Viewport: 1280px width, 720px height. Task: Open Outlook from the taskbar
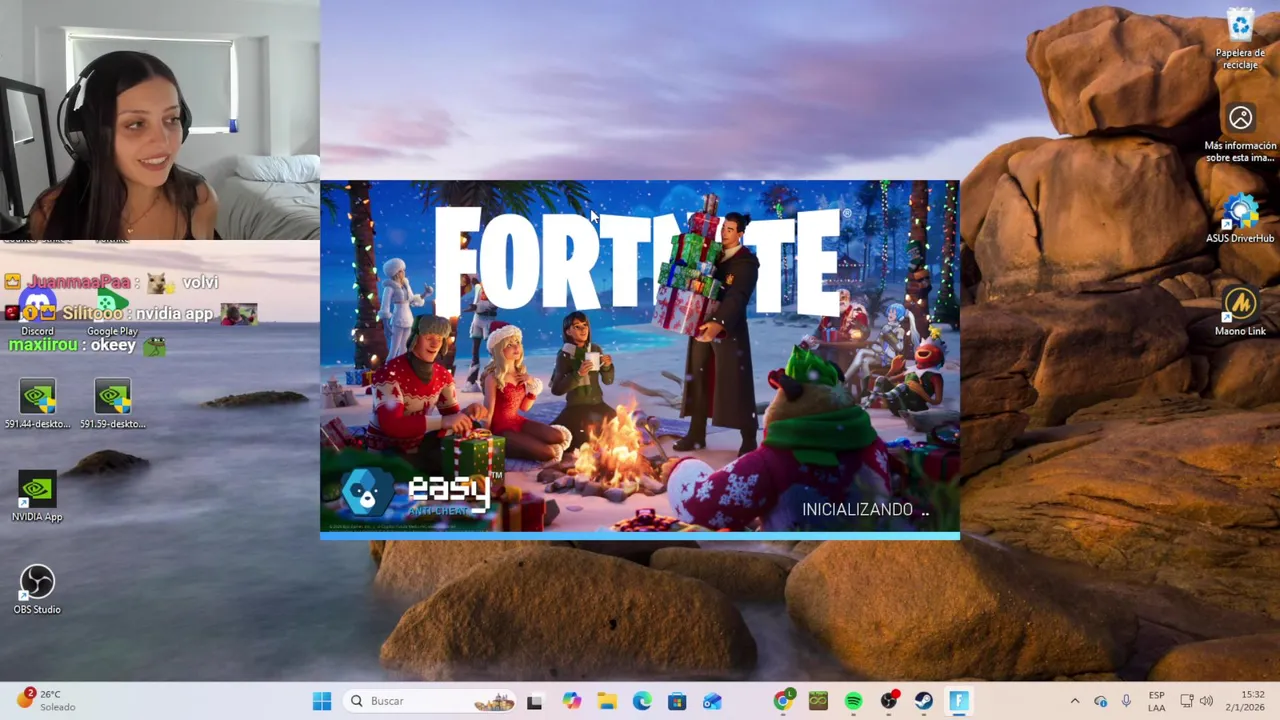tap(712, 701)
